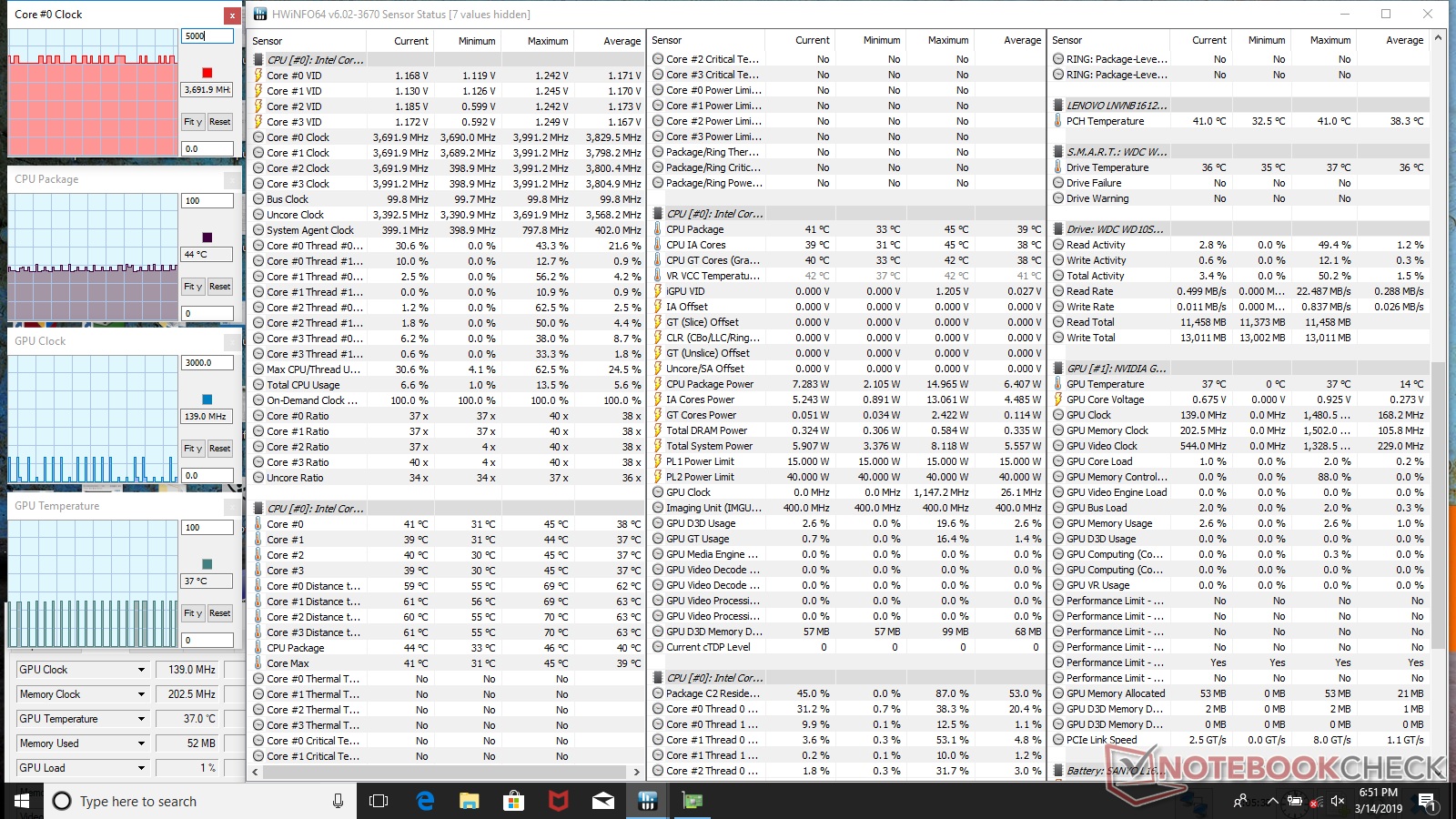
Task: Click the clock icon of Core #0 Clock row
Action: 258,137
